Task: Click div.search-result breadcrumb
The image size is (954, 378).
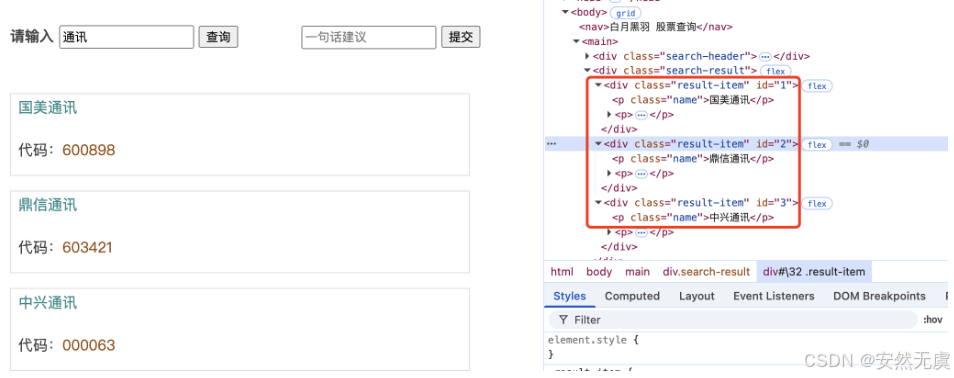Action: pos(706,272)
